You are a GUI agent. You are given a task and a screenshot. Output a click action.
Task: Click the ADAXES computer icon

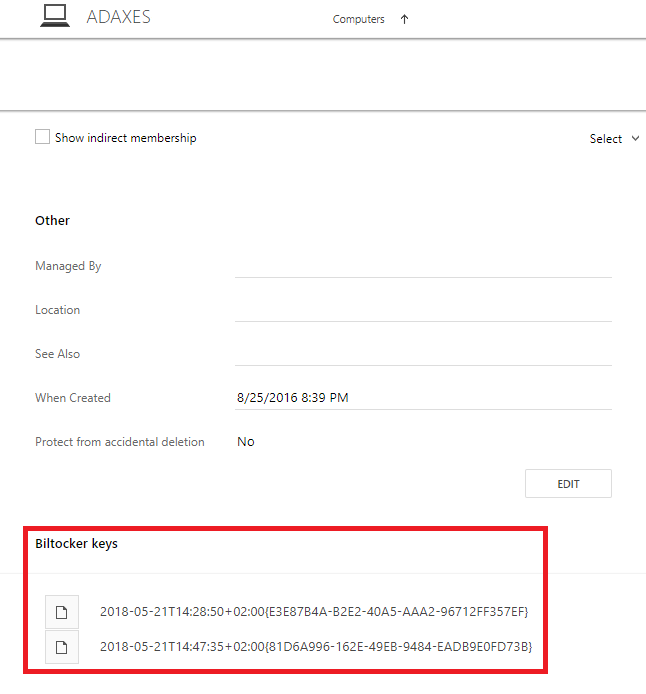tap(55, 16)
